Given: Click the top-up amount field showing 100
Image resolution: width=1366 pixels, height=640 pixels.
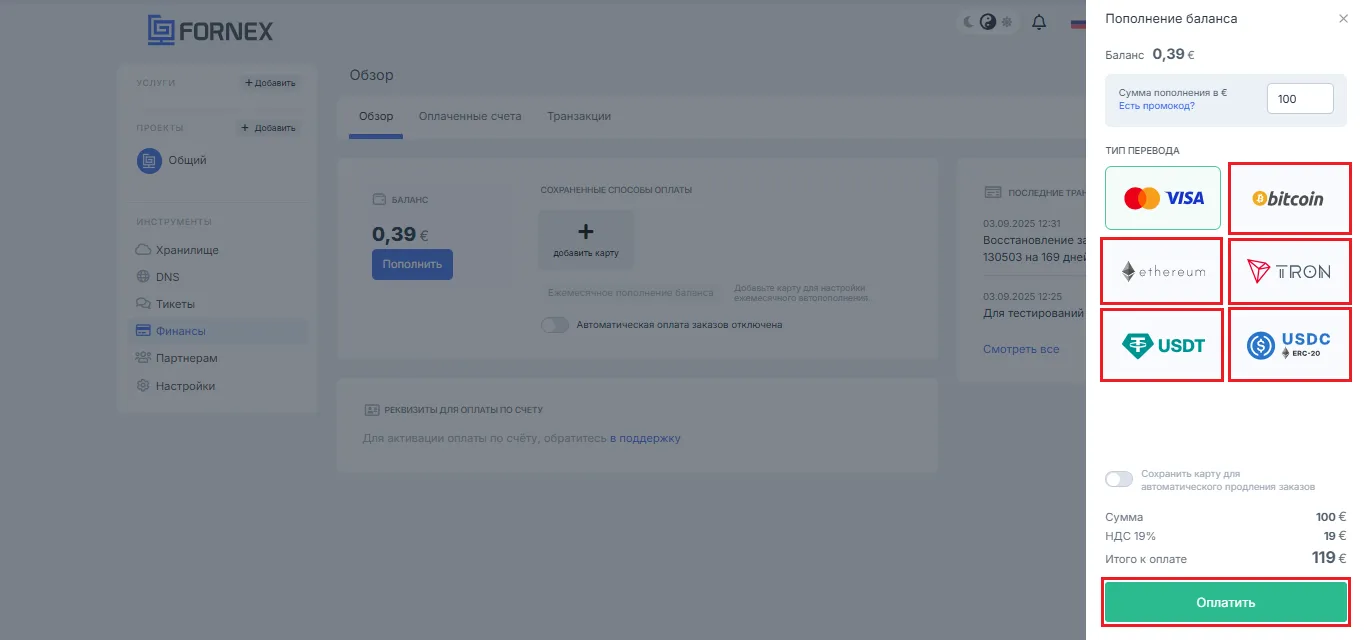Looking at the screenshot, I should tap(1300, 99).
